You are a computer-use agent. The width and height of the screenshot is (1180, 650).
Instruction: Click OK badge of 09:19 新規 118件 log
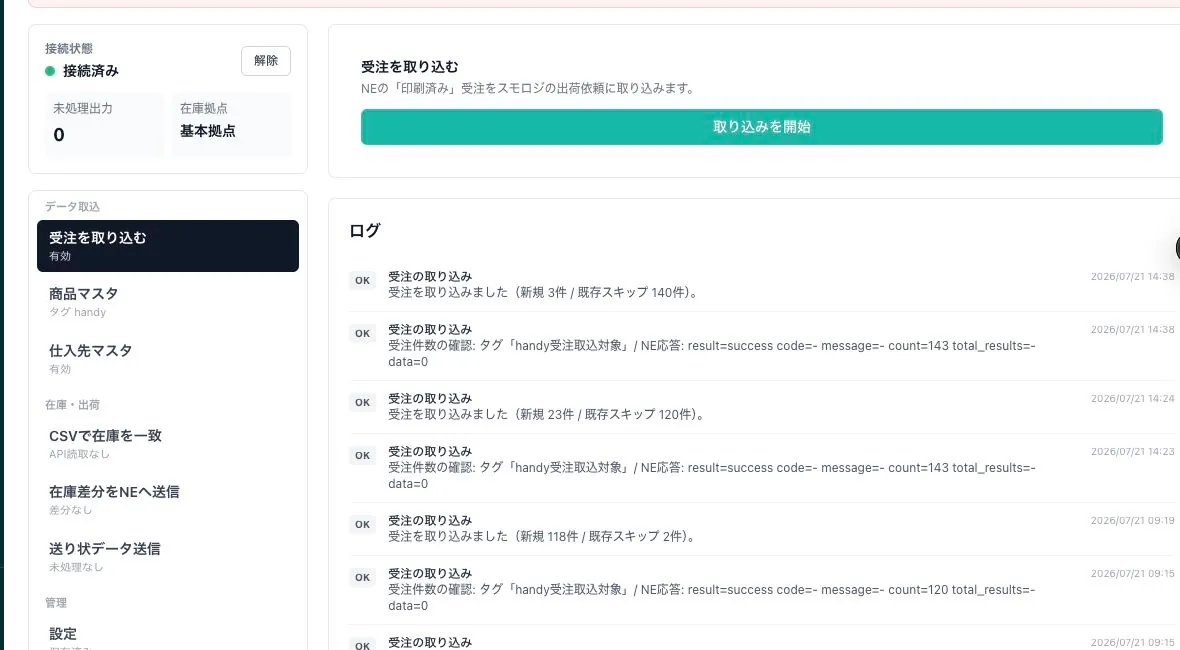(363, 524)
